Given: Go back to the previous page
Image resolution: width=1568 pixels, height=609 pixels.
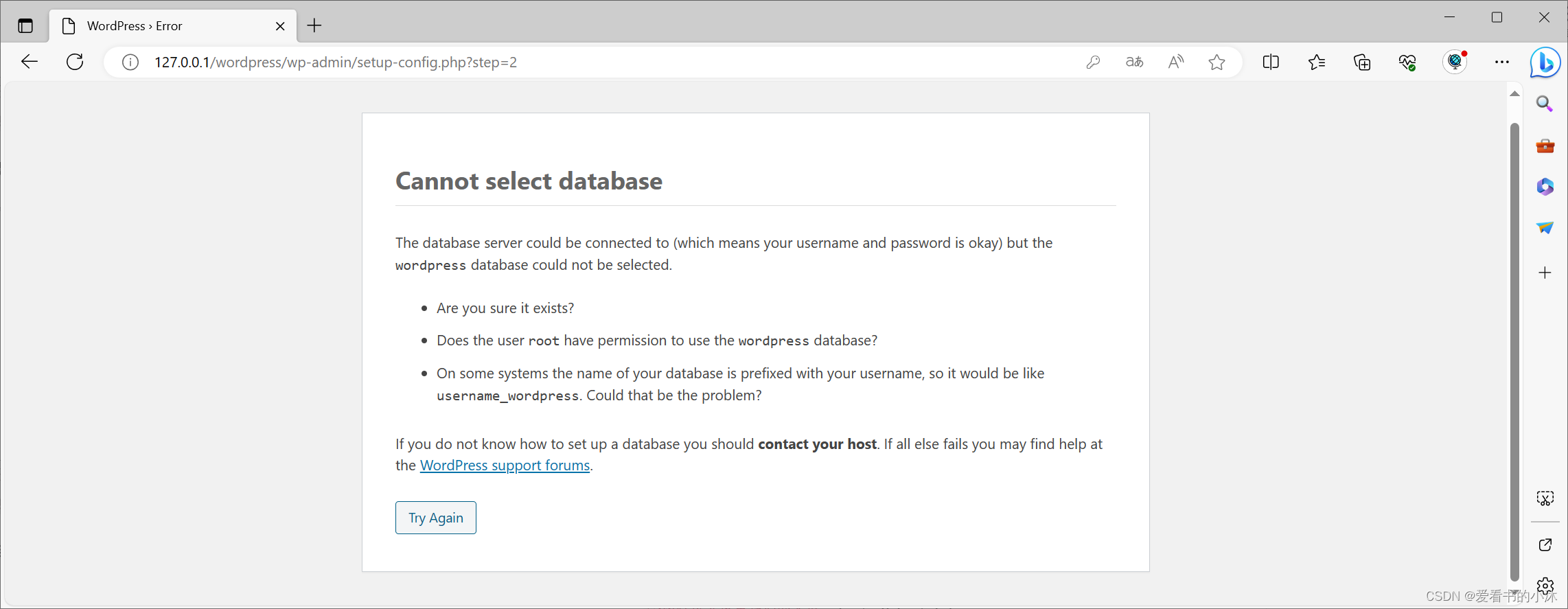Looking at the screenshot, I should pos(30,62).
